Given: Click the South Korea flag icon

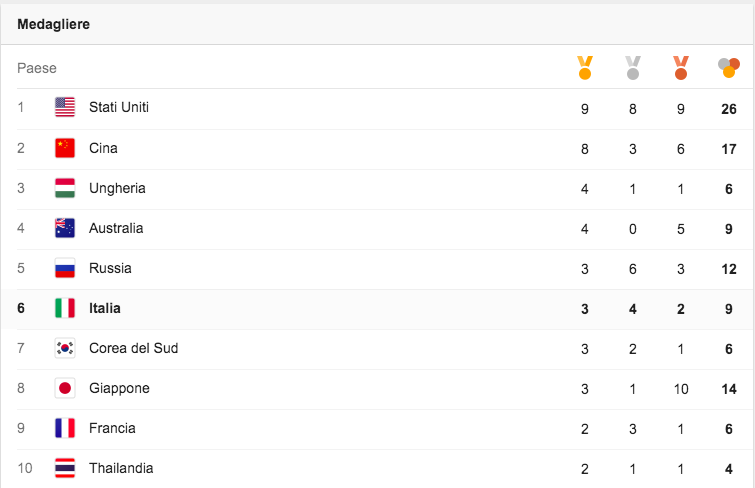Looking at the screenshot, I should tap(65, 348).
